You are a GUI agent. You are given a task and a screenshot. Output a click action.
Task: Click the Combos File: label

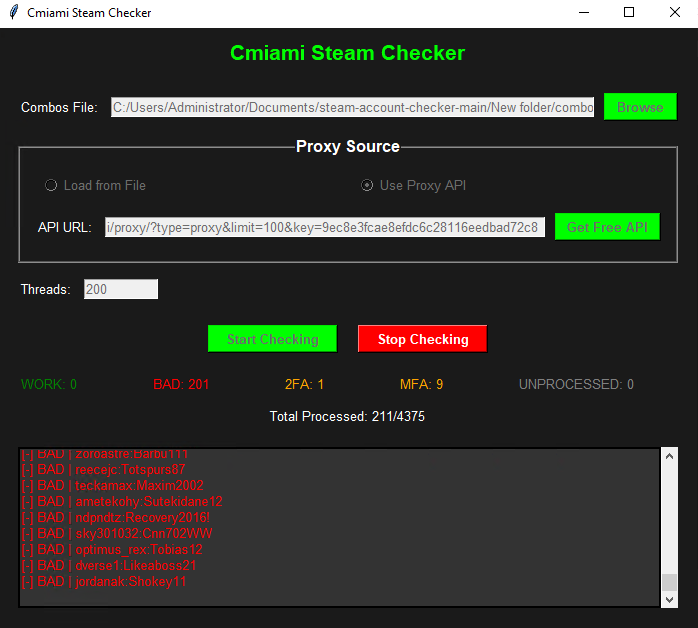pyautogui.click(x=59, y=107)
